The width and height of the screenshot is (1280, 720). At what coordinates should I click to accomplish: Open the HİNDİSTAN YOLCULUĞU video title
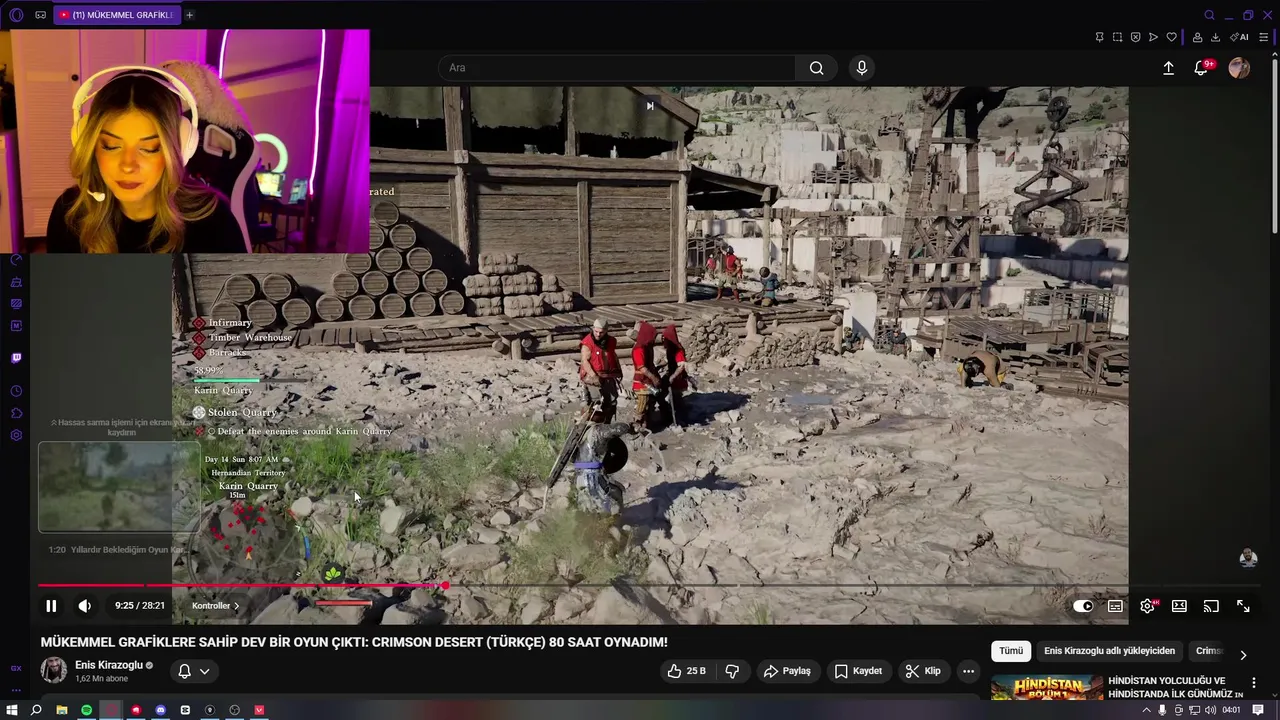coord(1175,687)
